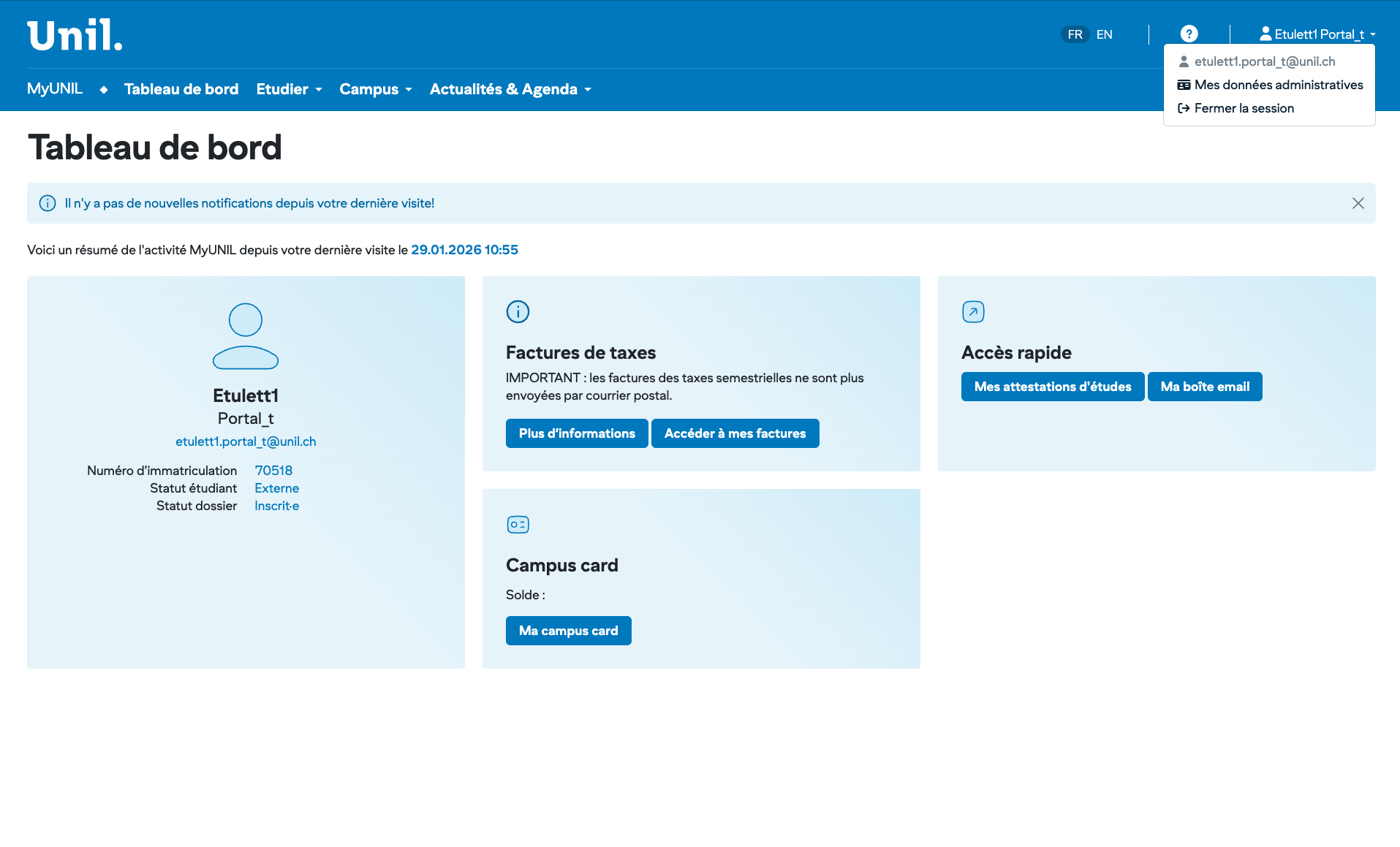The image size is (1400, 847).
Task: Open the help question mark icon
Action: 1189,34
